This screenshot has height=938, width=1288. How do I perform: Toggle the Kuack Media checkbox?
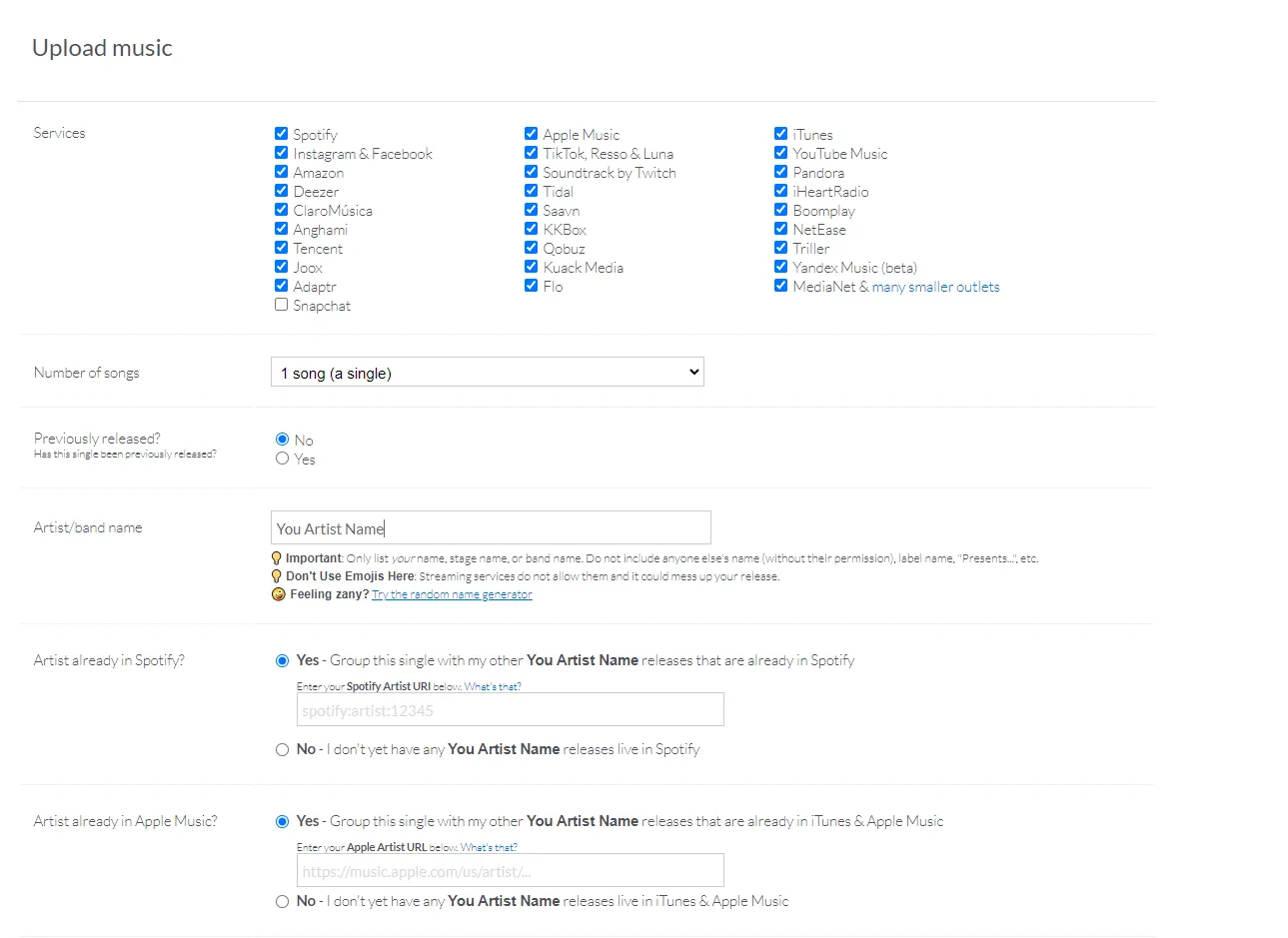(532, 267)
